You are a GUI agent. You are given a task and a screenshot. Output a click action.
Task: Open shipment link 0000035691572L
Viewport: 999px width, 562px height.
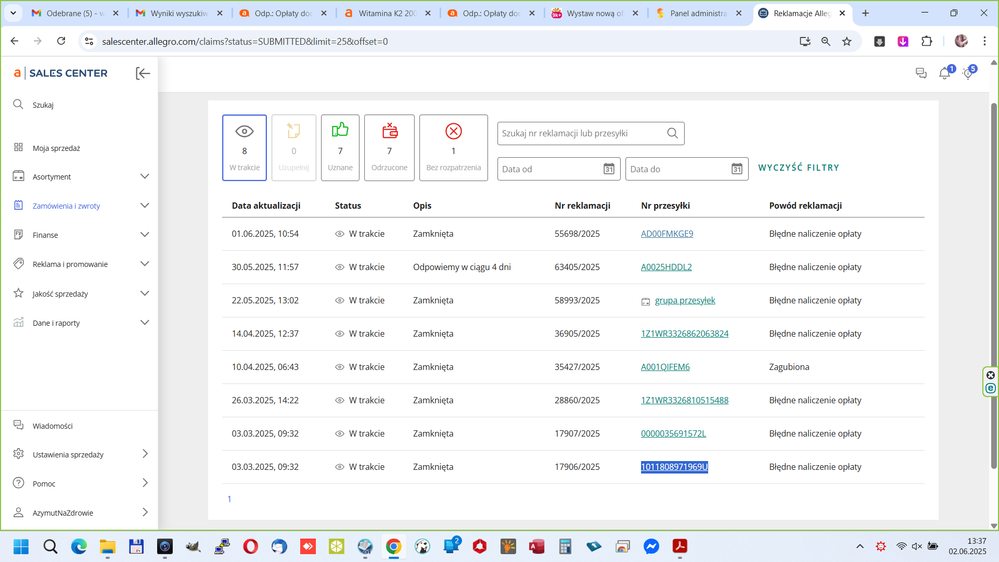[673, 433]
